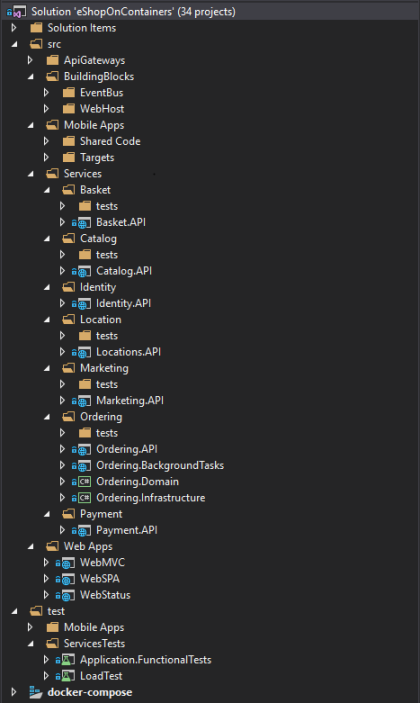The image size is (420, 703).
Task: Select the Location folder label
Action: pyautogui.click(x=100, y=320)
